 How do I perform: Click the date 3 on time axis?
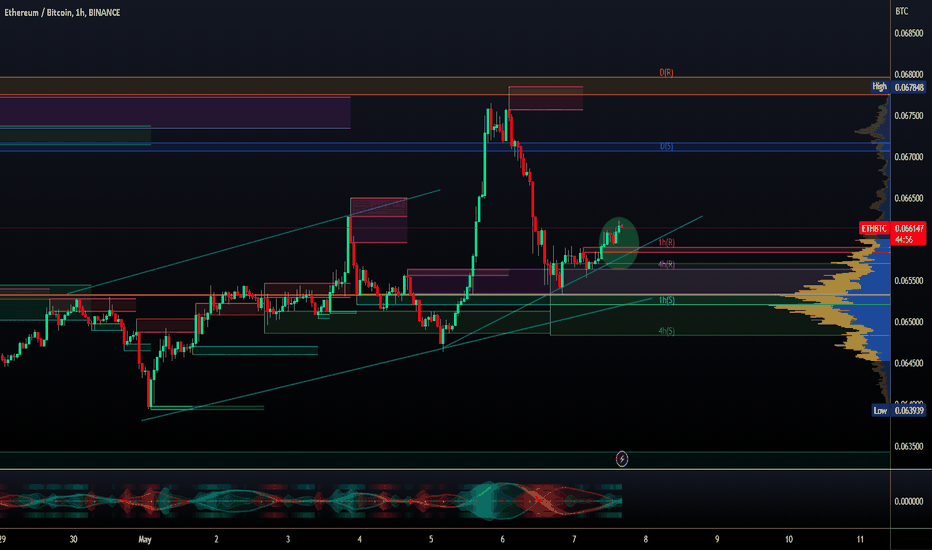(288, 539)
